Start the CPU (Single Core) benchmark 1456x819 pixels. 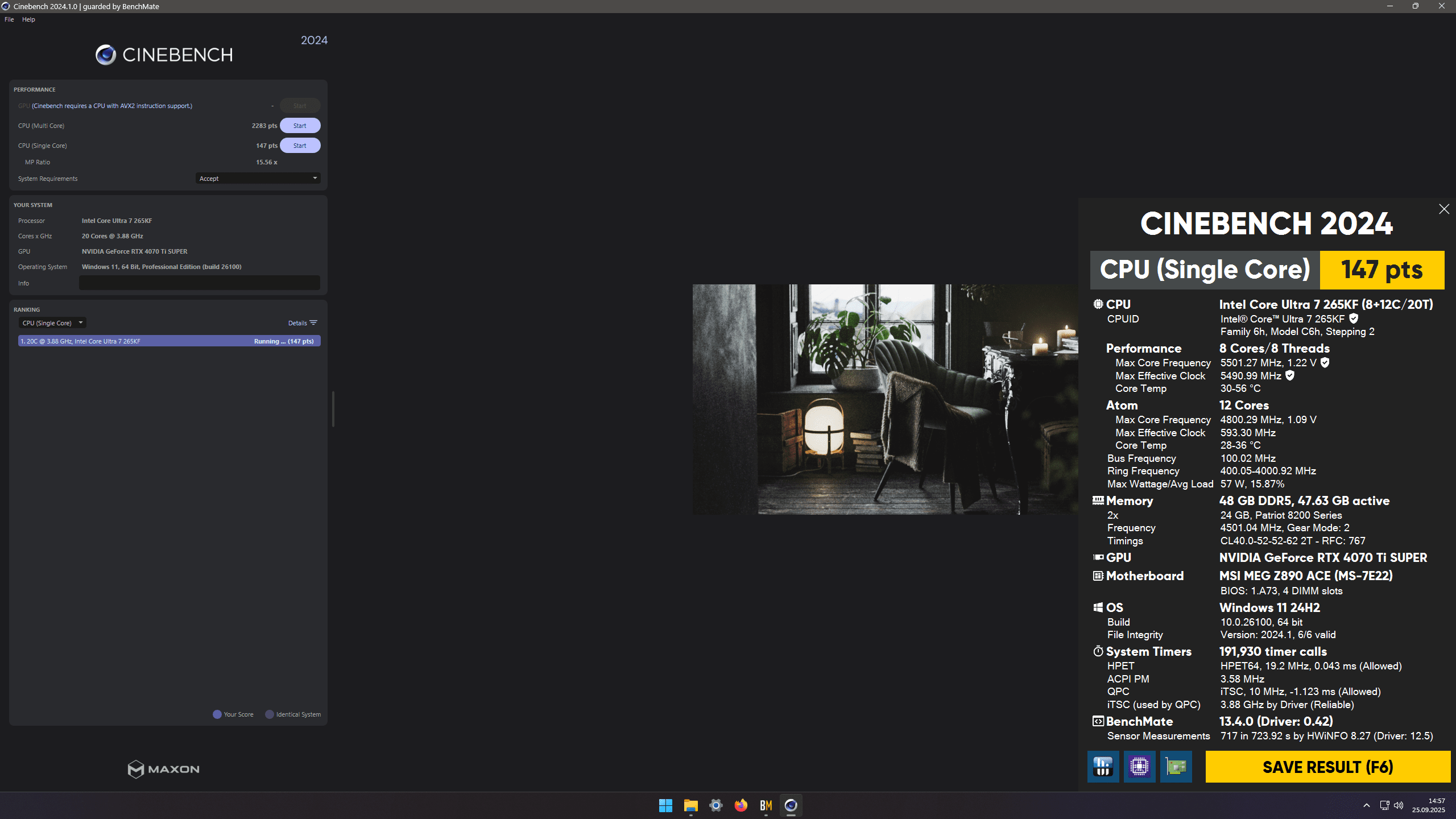300,146
